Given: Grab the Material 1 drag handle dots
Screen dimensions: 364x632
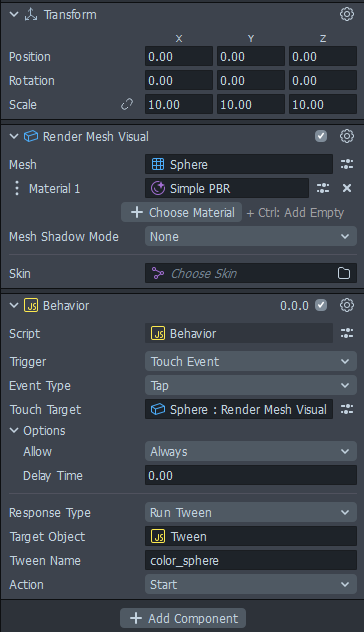Looking at the screenshot, I should [x=17, y=188].
